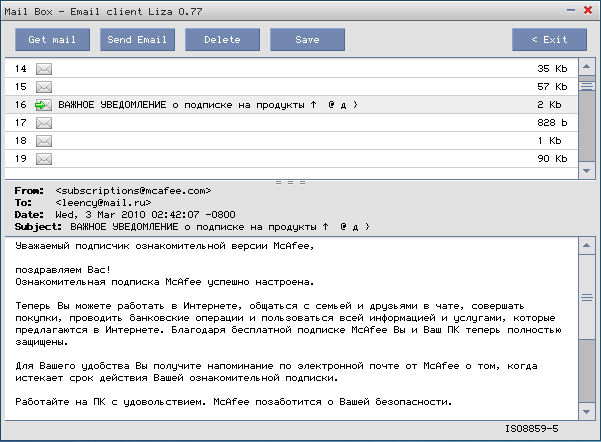This screenshot has width=601, height=442.
Task: Click the ISO8859-5 encoding label
Action: click(531, 429)
